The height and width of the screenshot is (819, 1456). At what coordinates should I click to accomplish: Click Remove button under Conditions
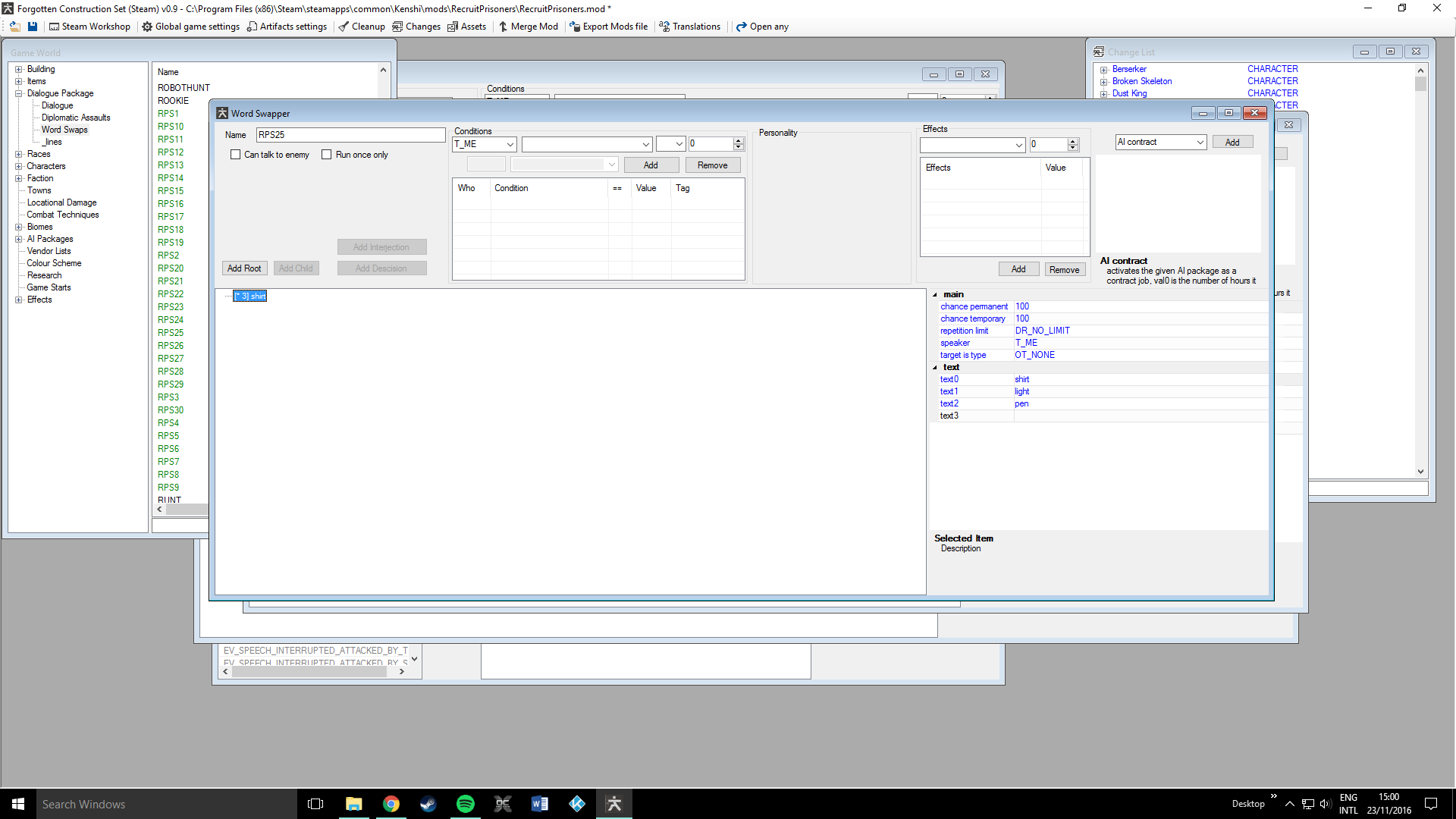click(x=712, y=165)
